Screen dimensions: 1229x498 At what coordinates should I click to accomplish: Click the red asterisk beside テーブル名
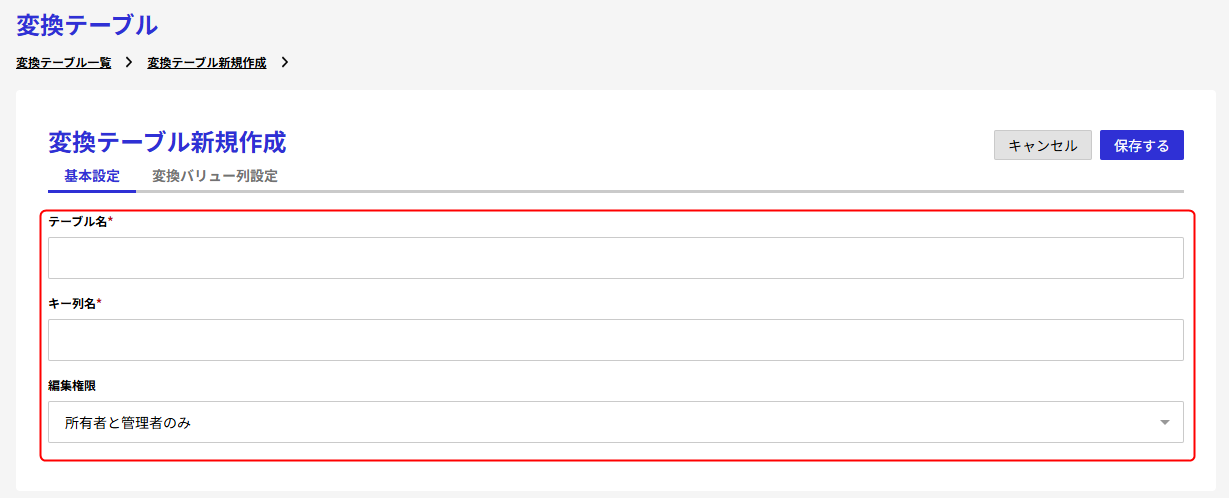(x=110, y=220)
